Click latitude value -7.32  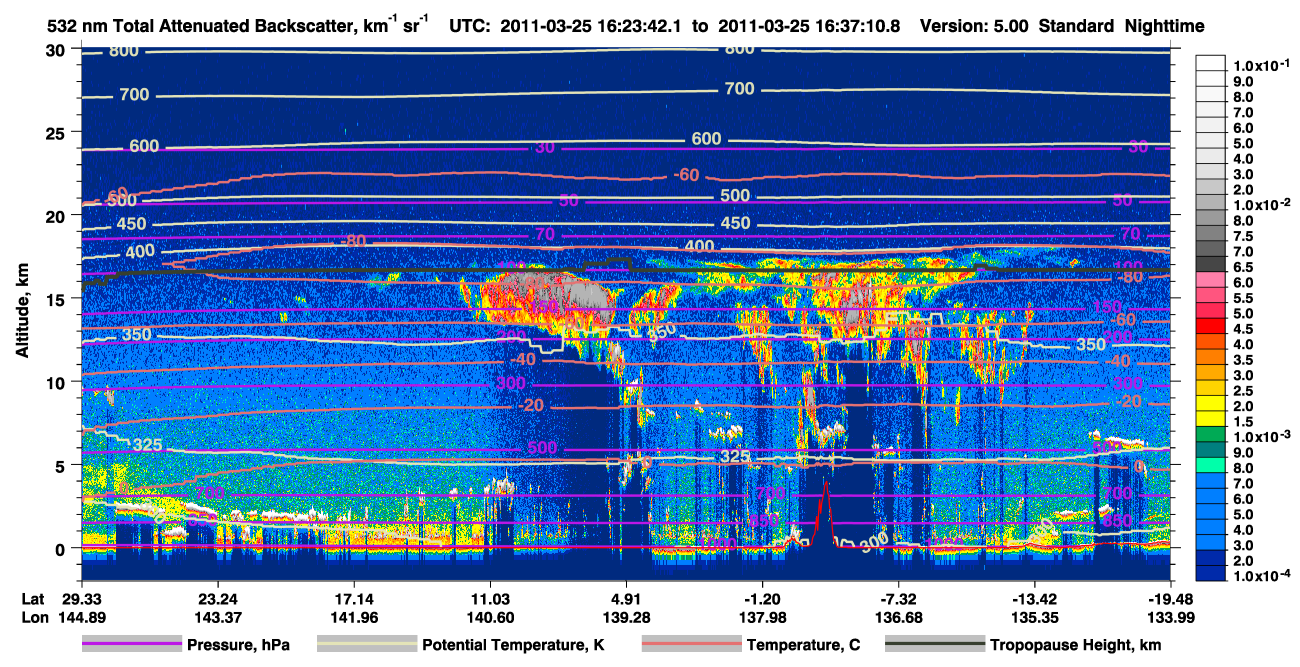[x=899, y=599]
